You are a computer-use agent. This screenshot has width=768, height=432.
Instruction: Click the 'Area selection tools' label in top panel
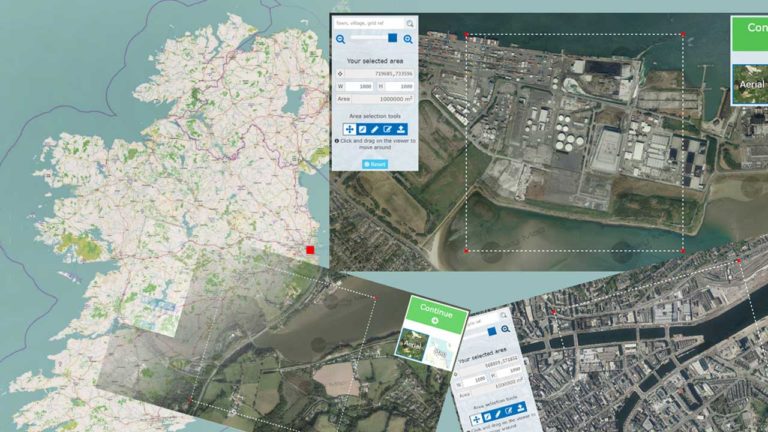[x=375, y=116]
